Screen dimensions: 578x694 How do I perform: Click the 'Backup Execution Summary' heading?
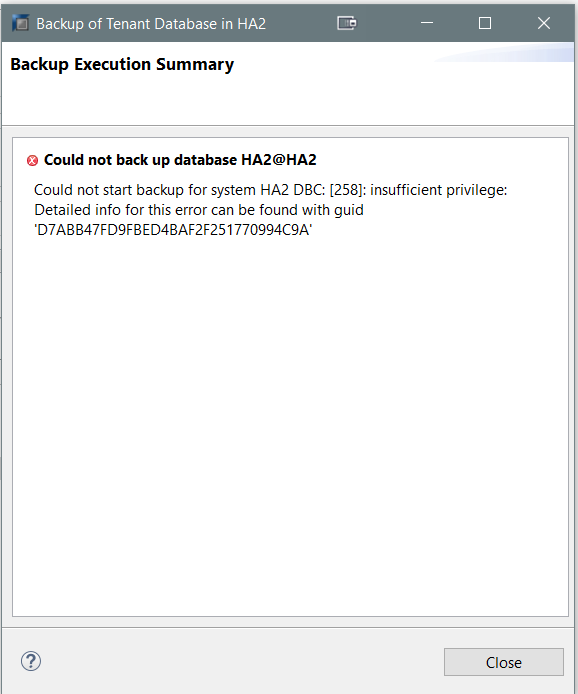pyautogui.click(x=122, y=65)
